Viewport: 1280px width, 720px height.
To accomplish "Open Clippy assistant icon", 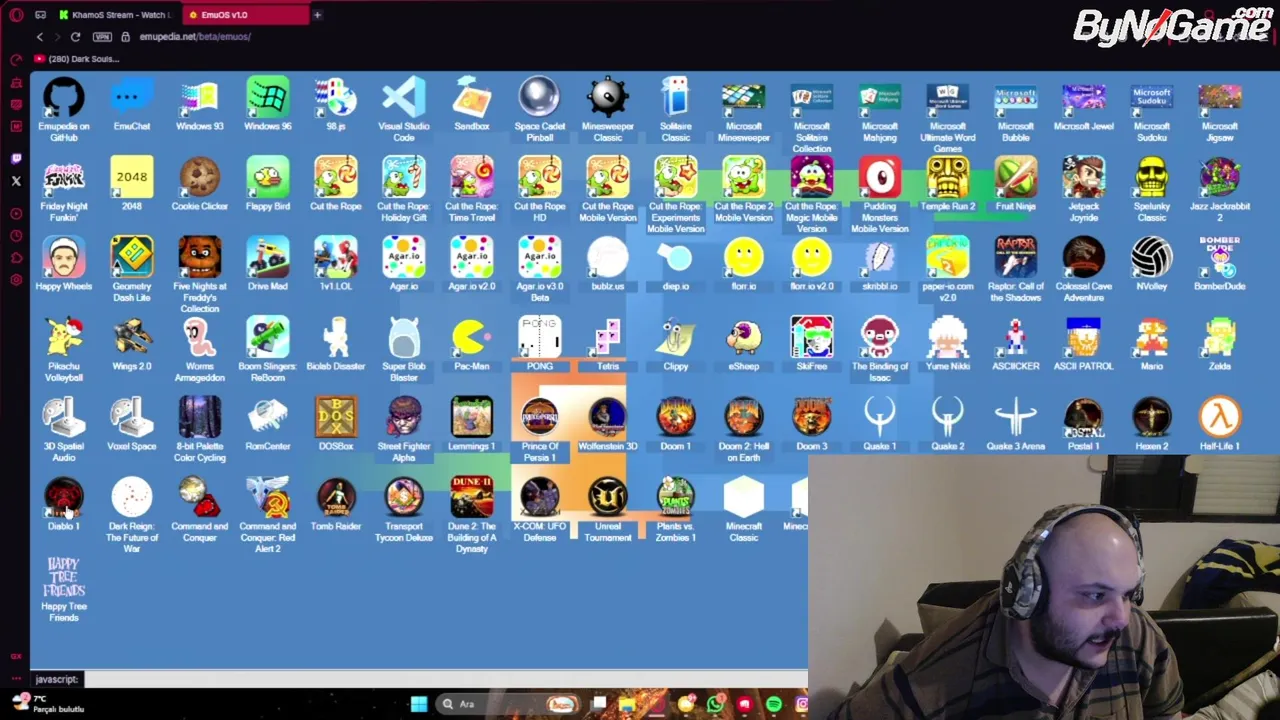I will pyautogui.click(x=676, y=344).
